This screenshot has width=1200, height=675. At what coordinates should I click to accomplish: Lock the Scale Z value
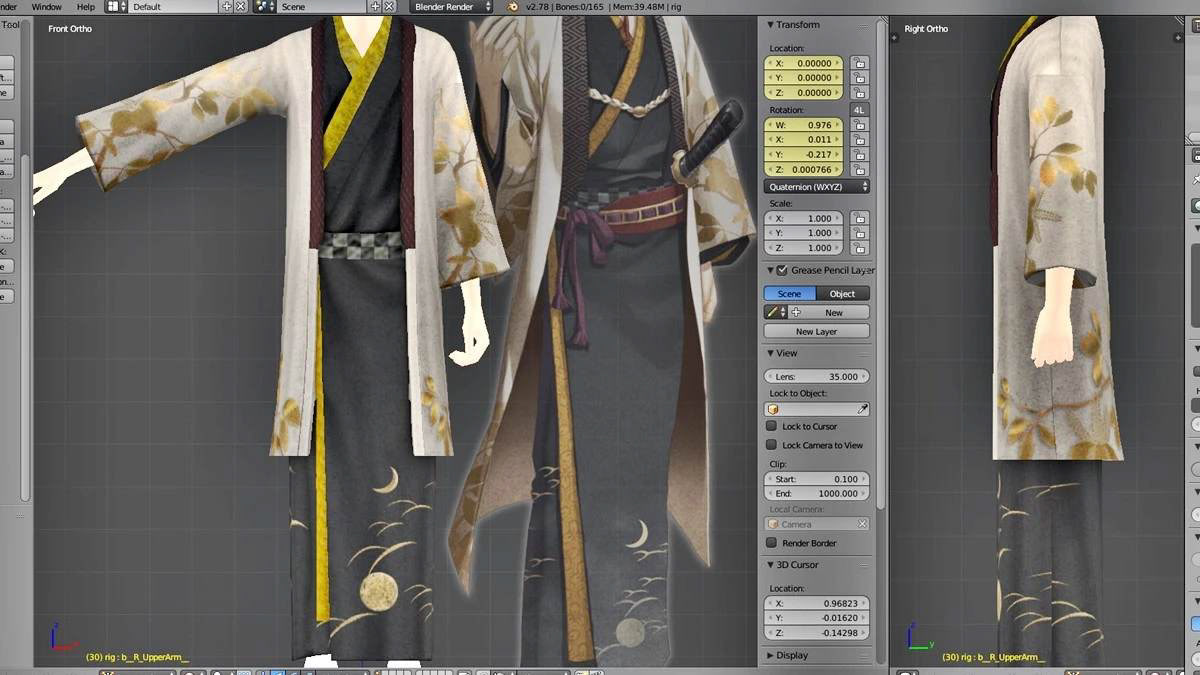pos(860,248)
